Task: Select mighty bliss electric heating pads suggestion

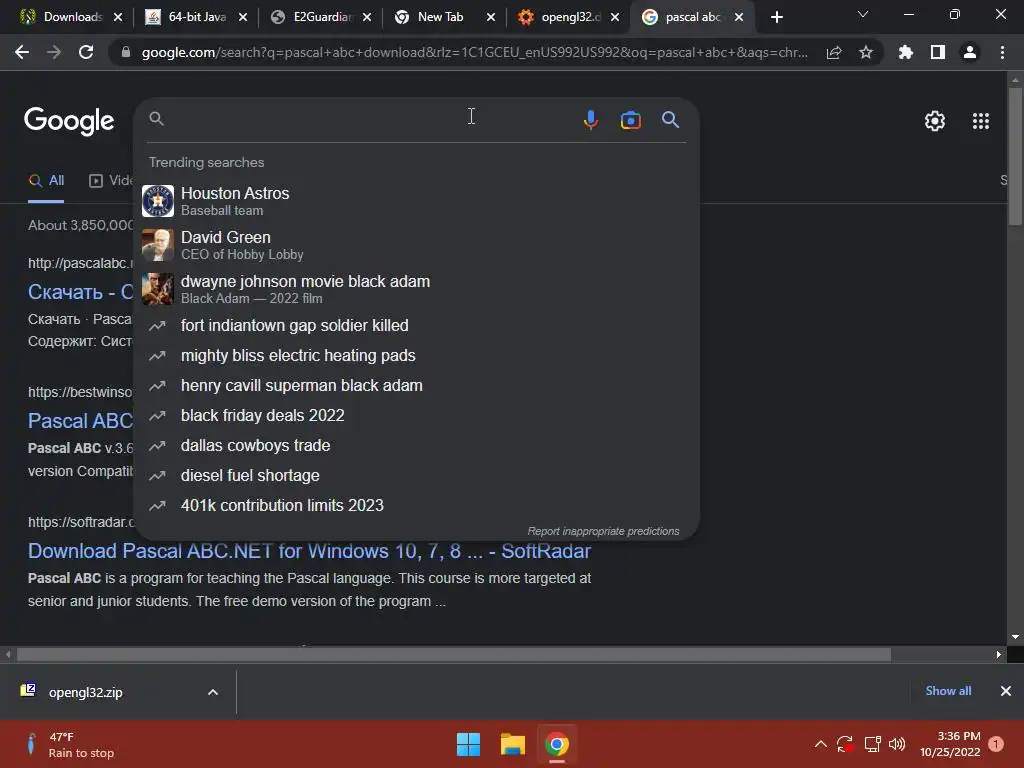Action: [416, 355]
